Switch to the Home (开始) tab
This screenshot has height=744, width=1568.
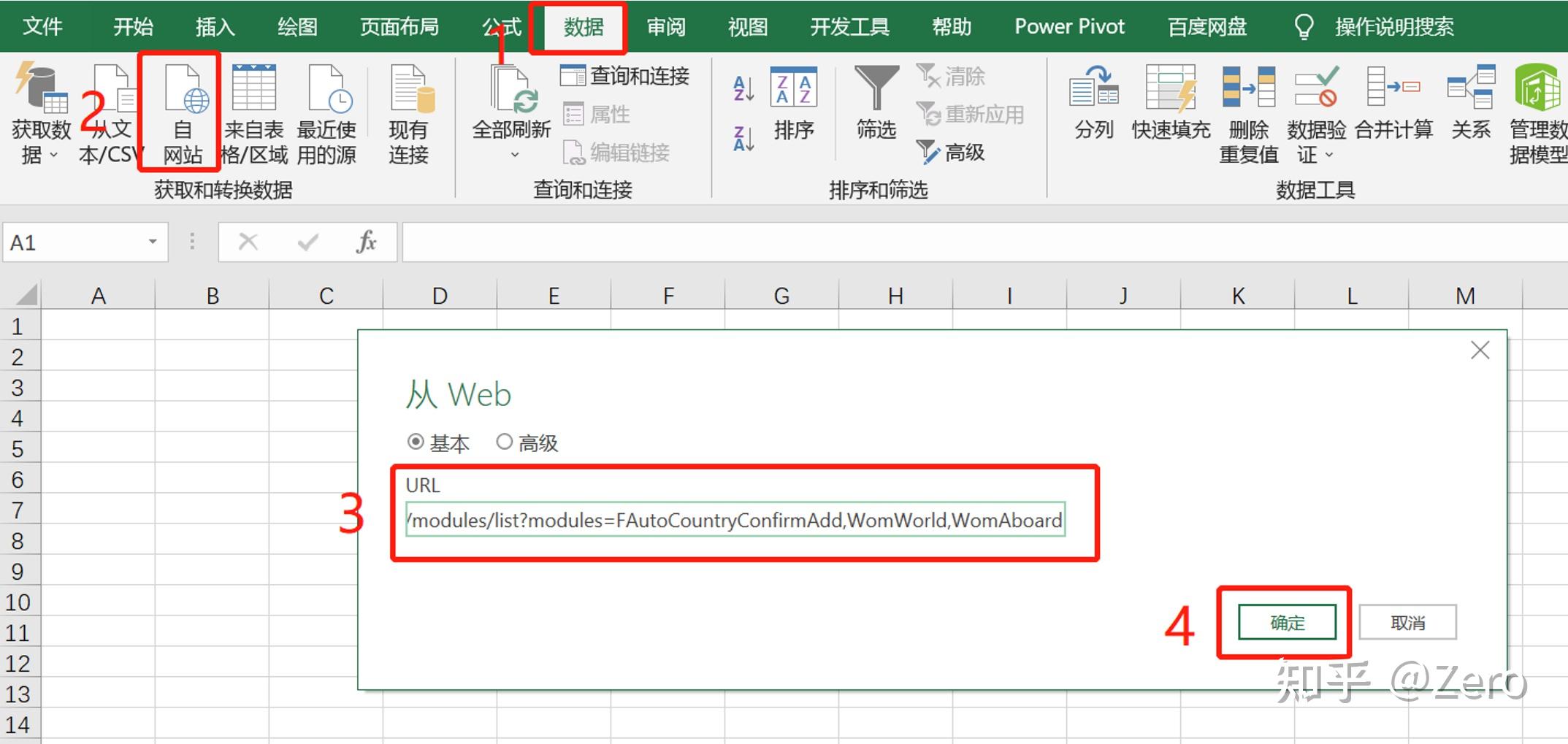click(133, 27)
